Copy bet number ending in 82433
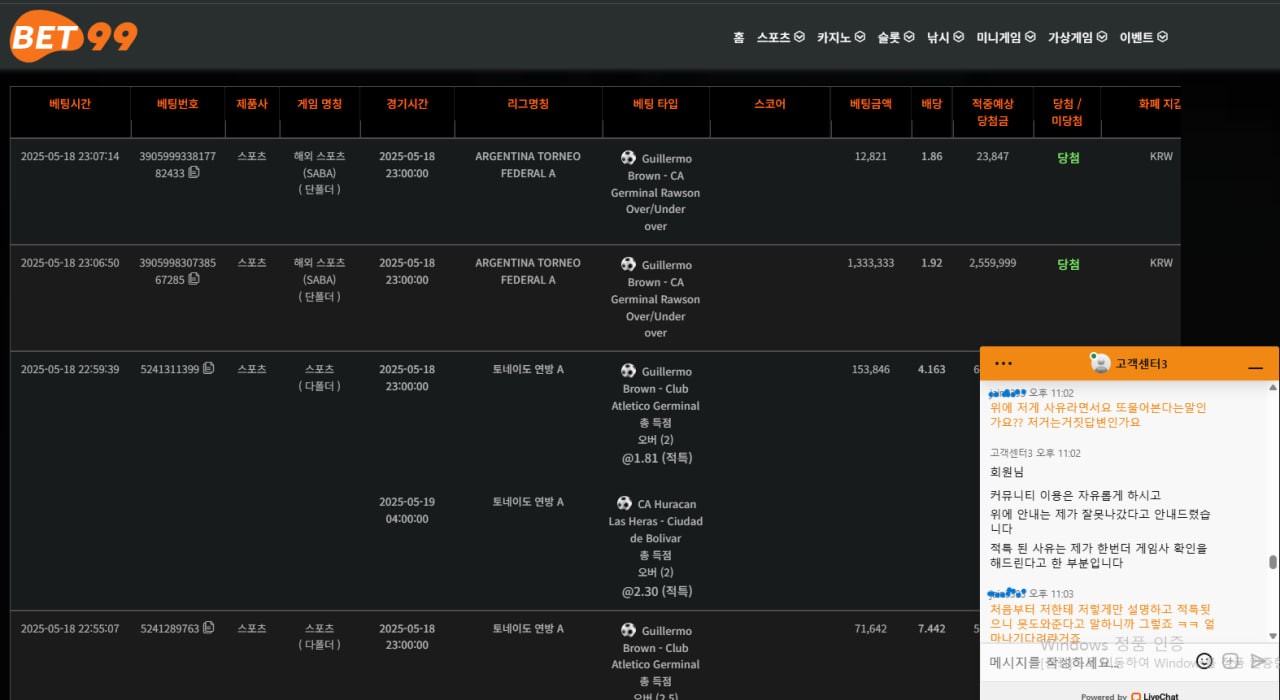Viewport: 1280px width, 700px height. 194,173
